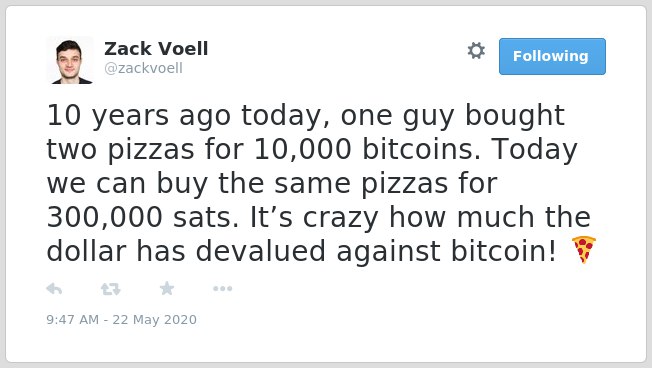The image size is (652, 368).
Task: Favorite the tweet with the star icon
Action: (x=167, y=288)
